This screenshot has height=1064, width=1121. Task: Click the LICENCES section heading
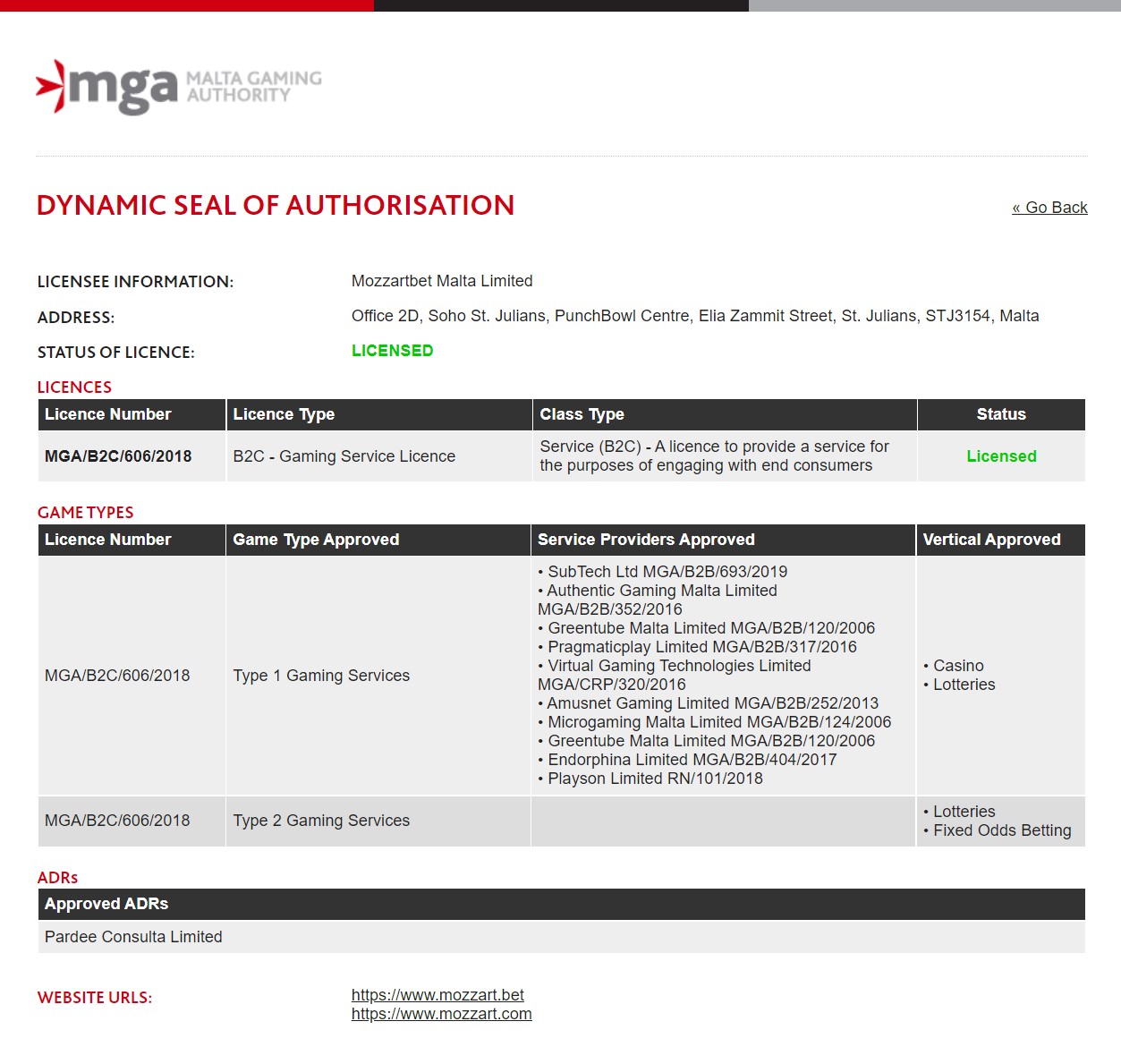click(x=74, y=387)
